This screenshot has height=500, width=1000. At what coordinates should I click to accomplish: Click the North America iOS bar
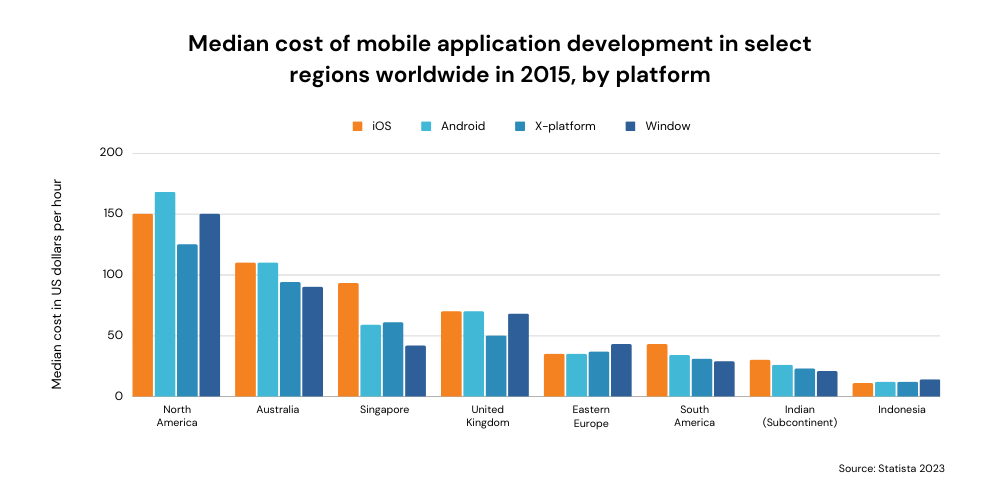(x=143, y=305)
